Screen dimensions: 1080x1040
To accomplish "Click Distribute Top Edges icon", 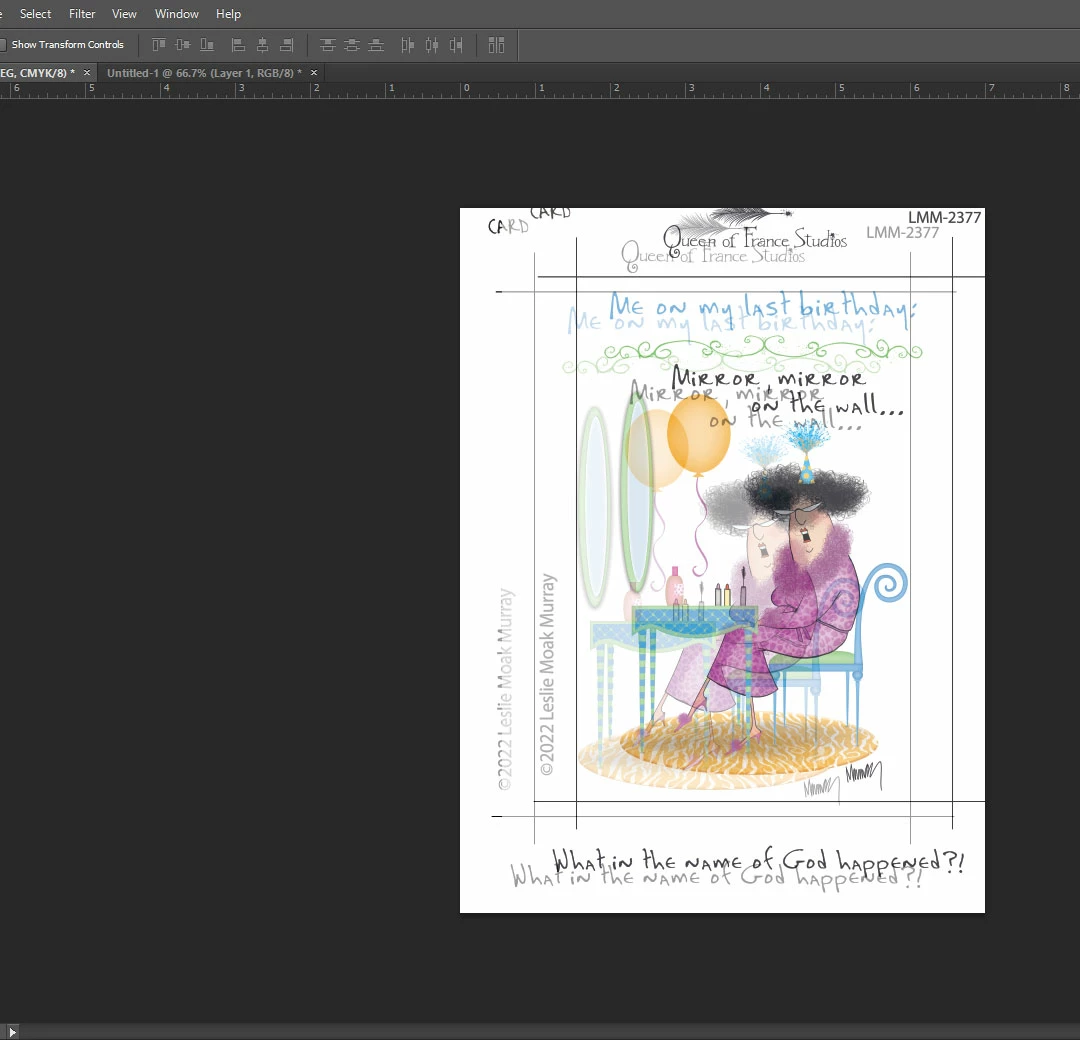I will click(328, 45).
